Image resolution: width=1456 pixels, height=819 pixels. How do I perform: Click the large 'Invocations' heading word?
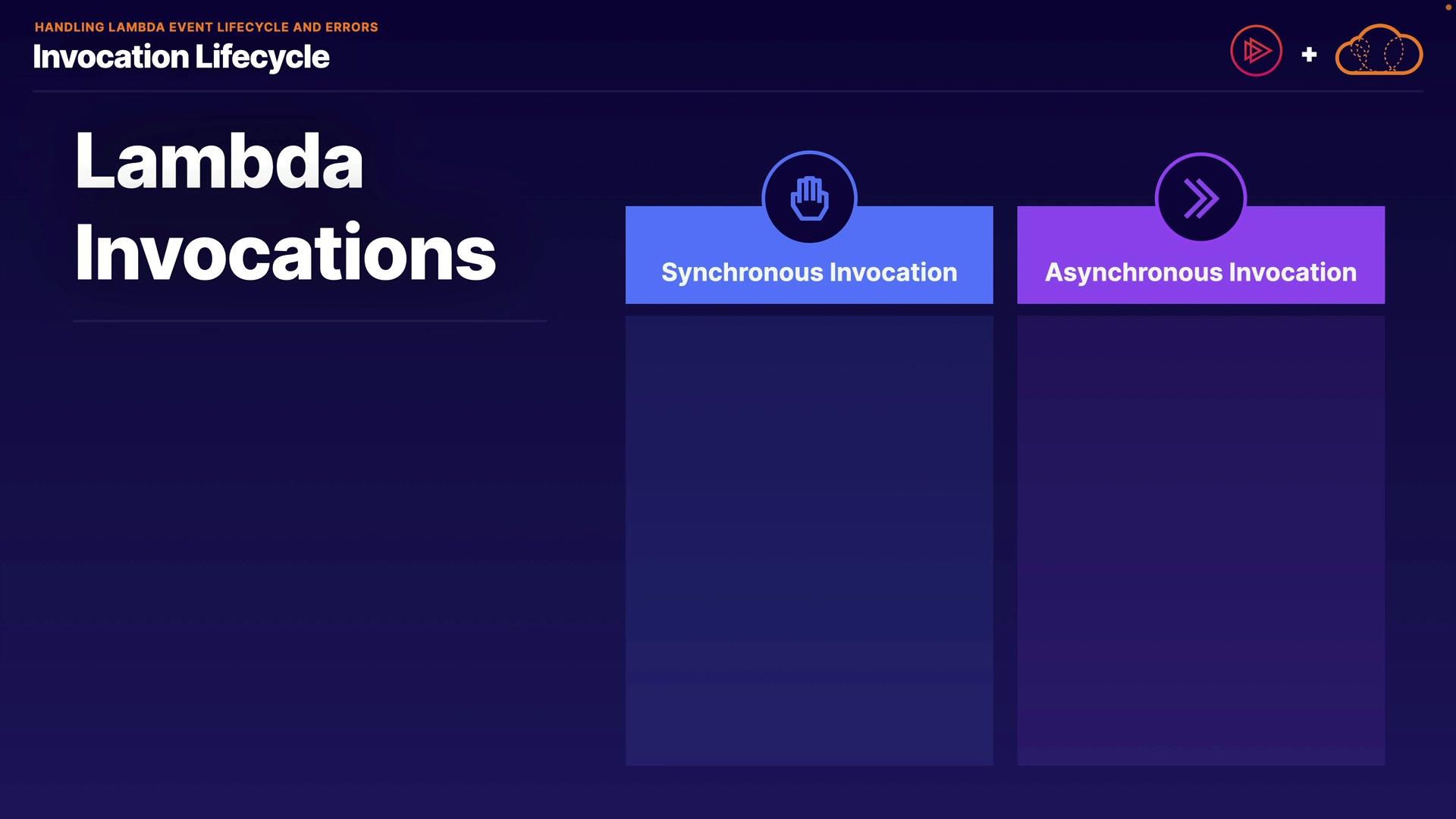[285, 253]
